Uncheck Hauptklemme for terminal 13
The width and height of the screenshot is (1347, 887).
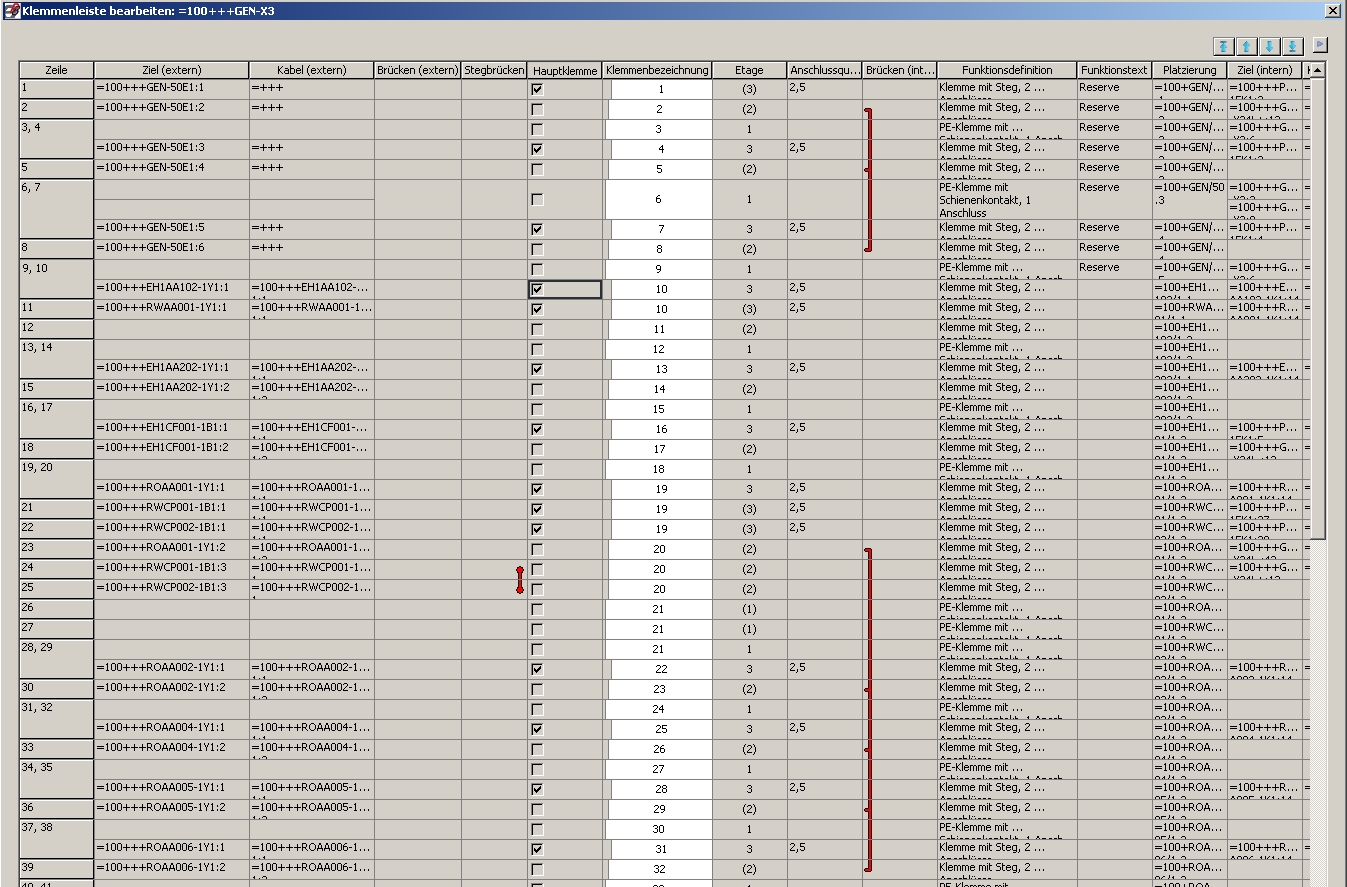tap(537, 370)
